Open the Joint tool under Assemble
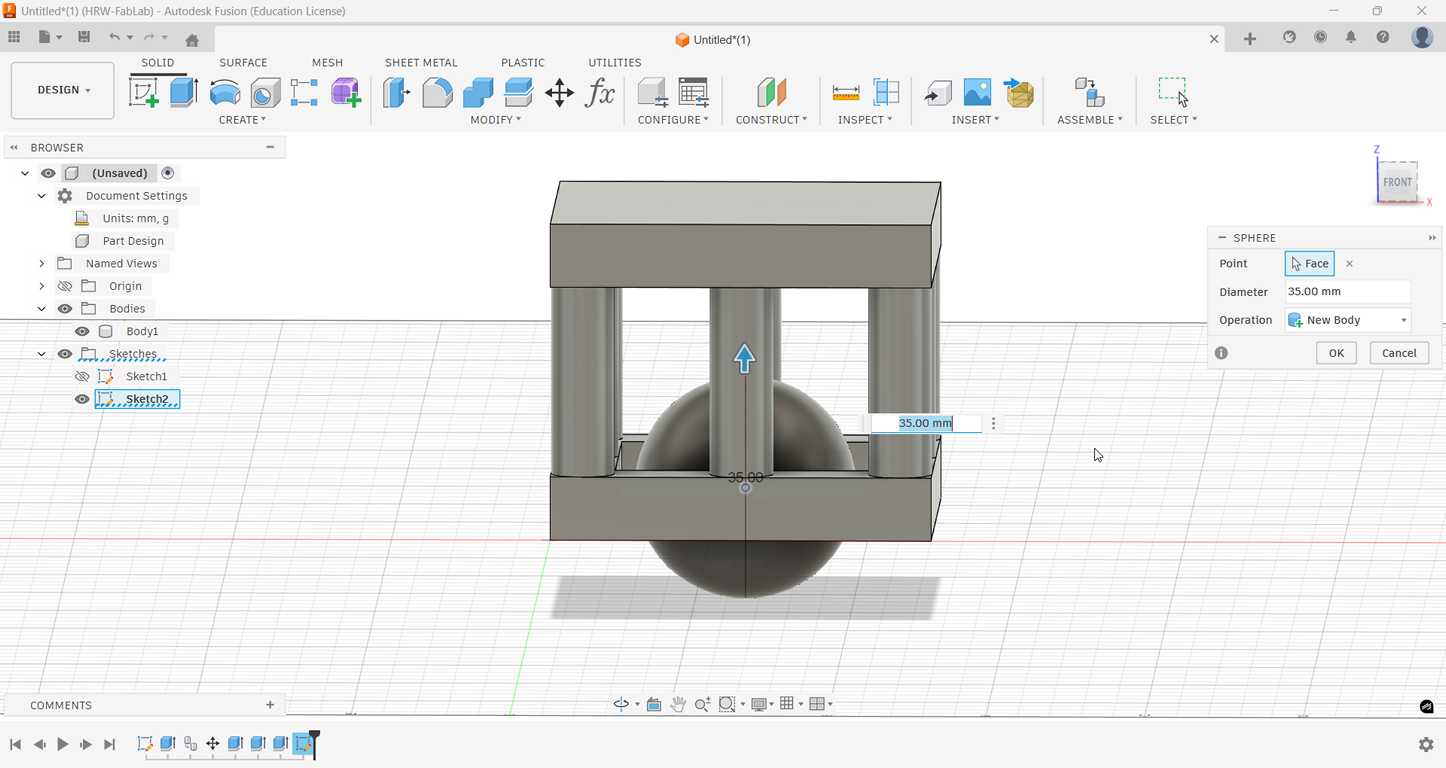Image resolution: width=1446 pixels, height=768 pixels. pos(1089,93)
